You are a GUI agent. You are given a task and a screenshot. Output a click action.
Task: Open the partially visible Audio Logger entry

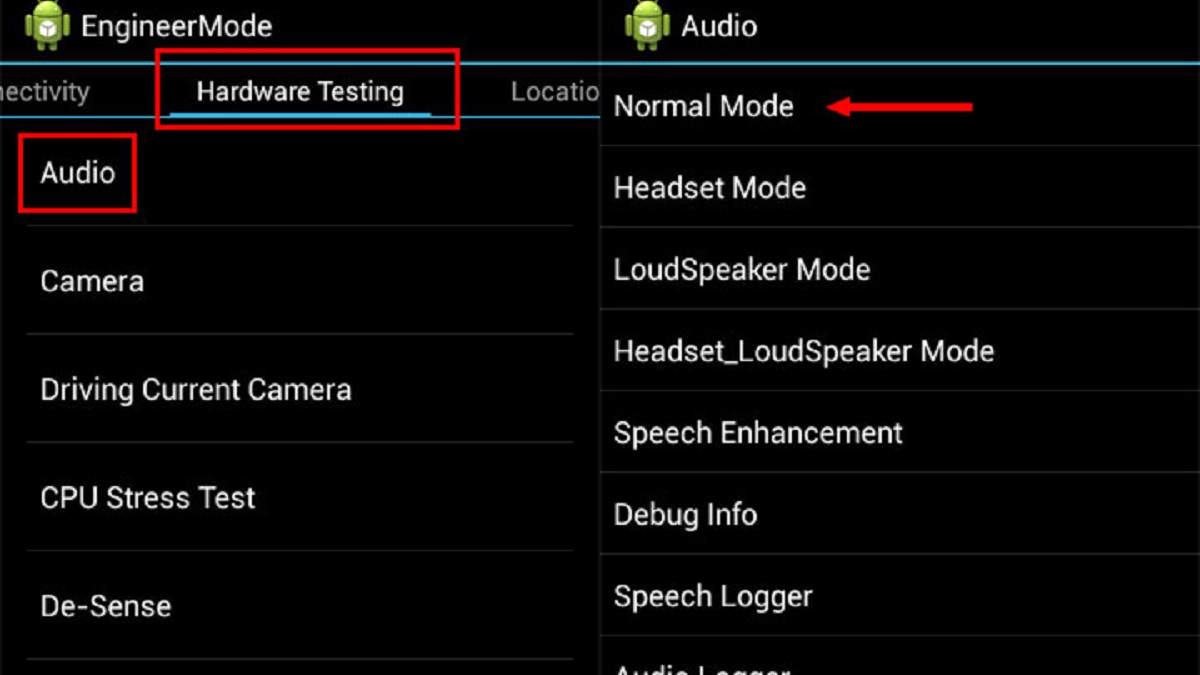coord(900,657)
